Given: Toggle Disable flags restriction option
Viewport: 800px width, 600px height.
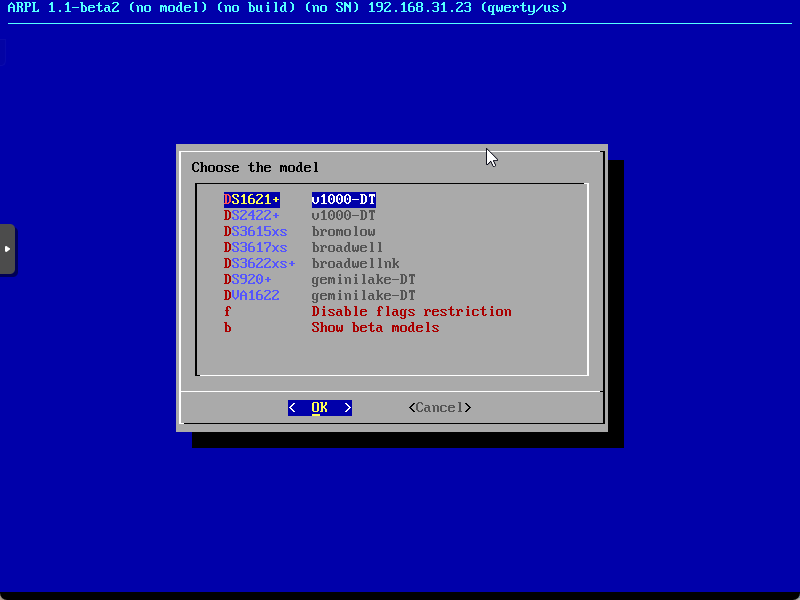Looking at the screenshot, I should (411, 312).
